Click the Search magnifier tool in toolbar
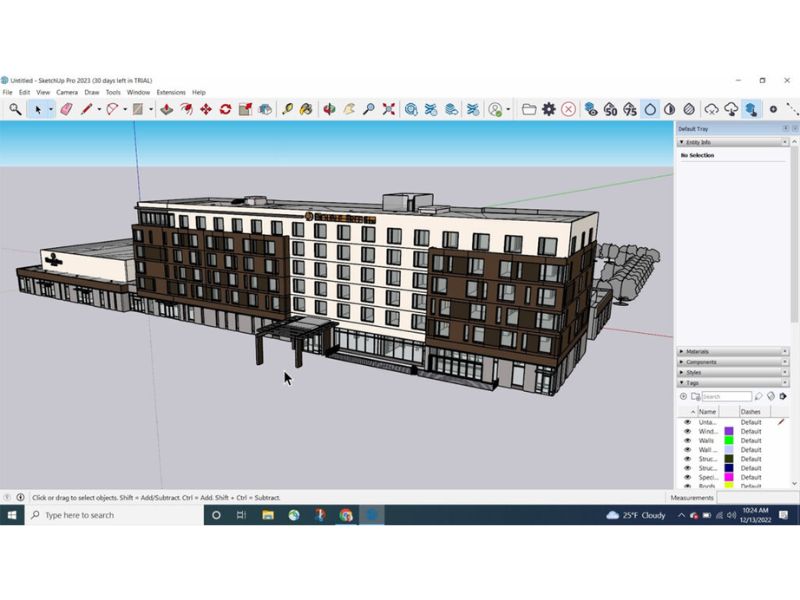Image resolution: width=800 pixels, height=600 pixels. (x=15, y=109)
